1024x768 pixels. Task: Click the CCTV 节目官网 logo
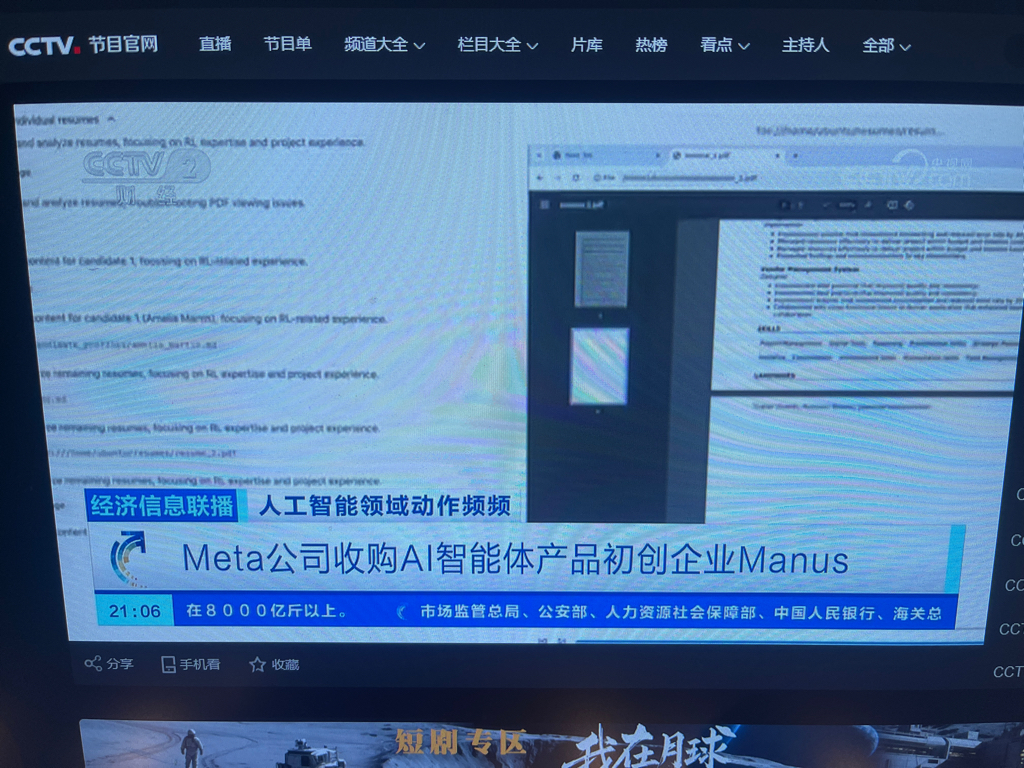coord(83,45)
